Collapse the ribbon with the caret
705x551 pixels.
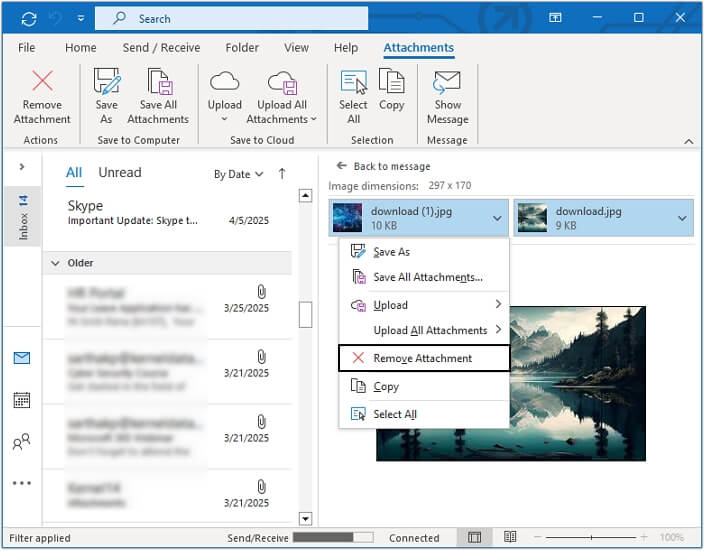[x=688, y=141]
